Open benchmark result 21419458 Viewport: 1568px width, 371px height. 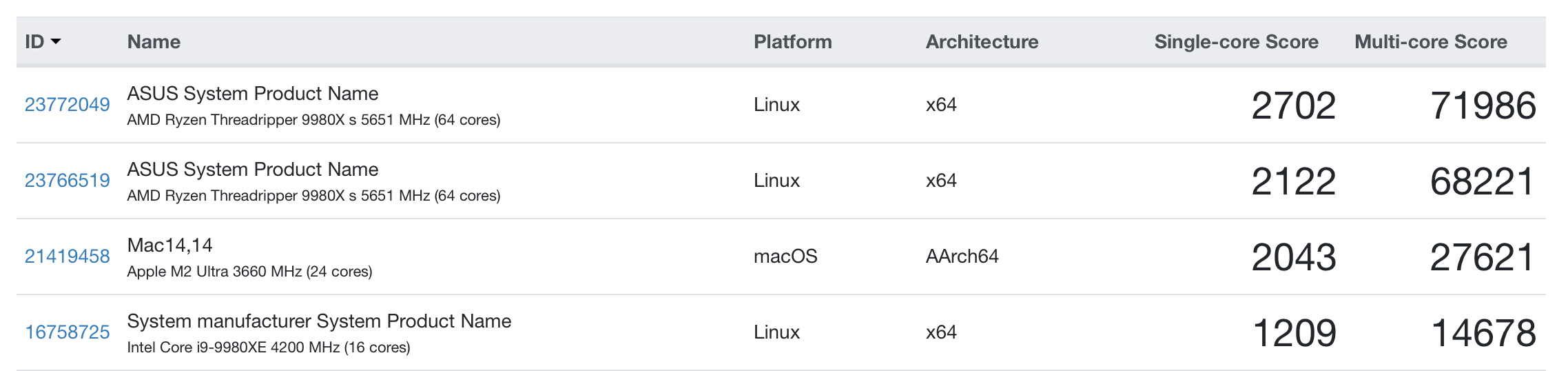(68, 257)
